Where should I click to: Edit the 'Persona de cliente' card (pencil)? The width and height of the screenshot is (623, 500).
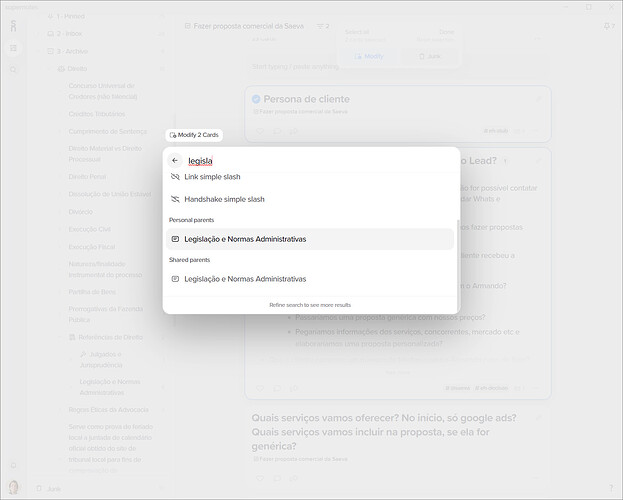[x=539, y=99]
